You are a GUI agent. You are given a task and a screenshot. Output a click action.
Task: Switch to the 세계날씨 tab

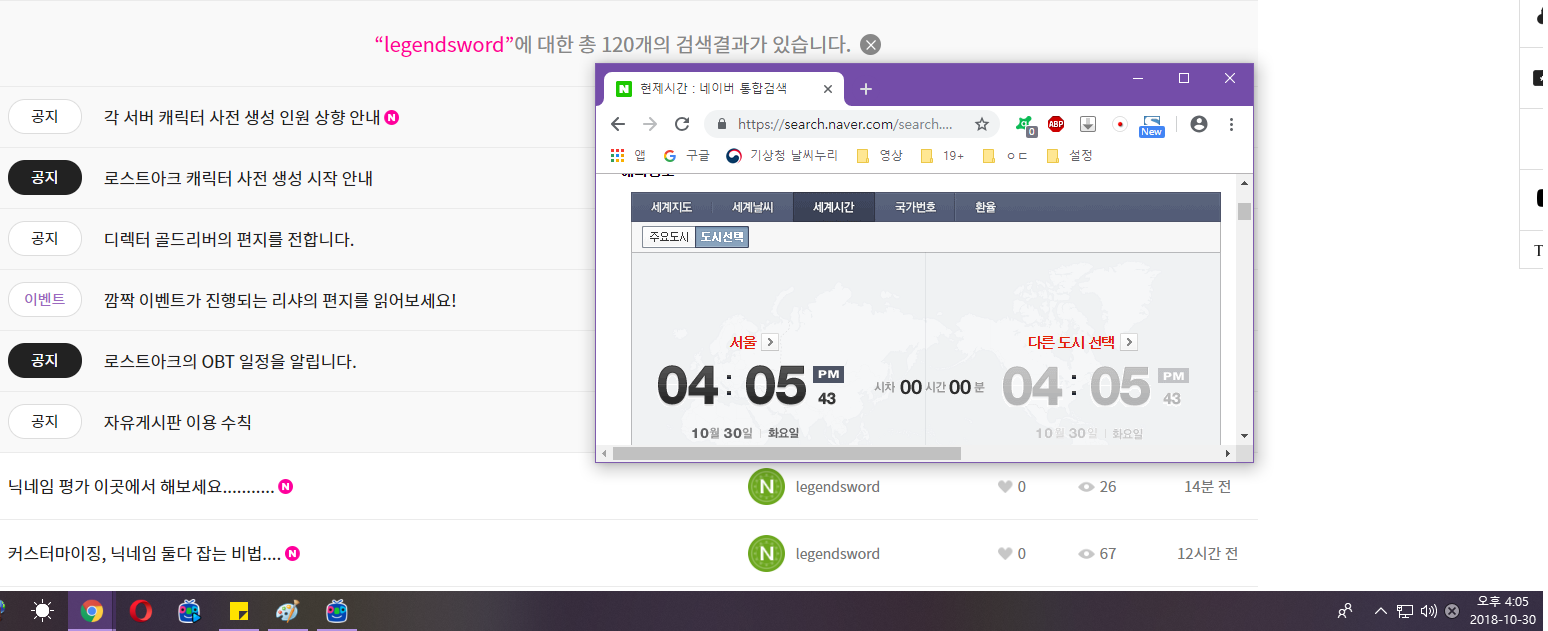point(752,207)
